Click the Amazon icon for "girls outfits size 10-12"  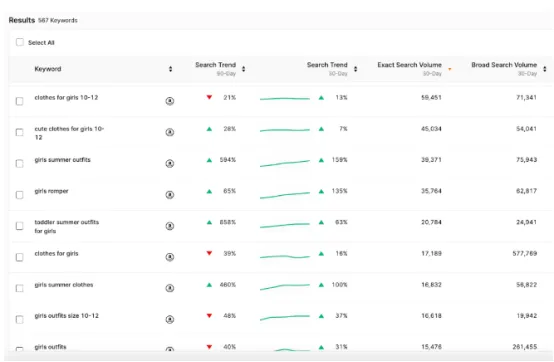(170, 319)
